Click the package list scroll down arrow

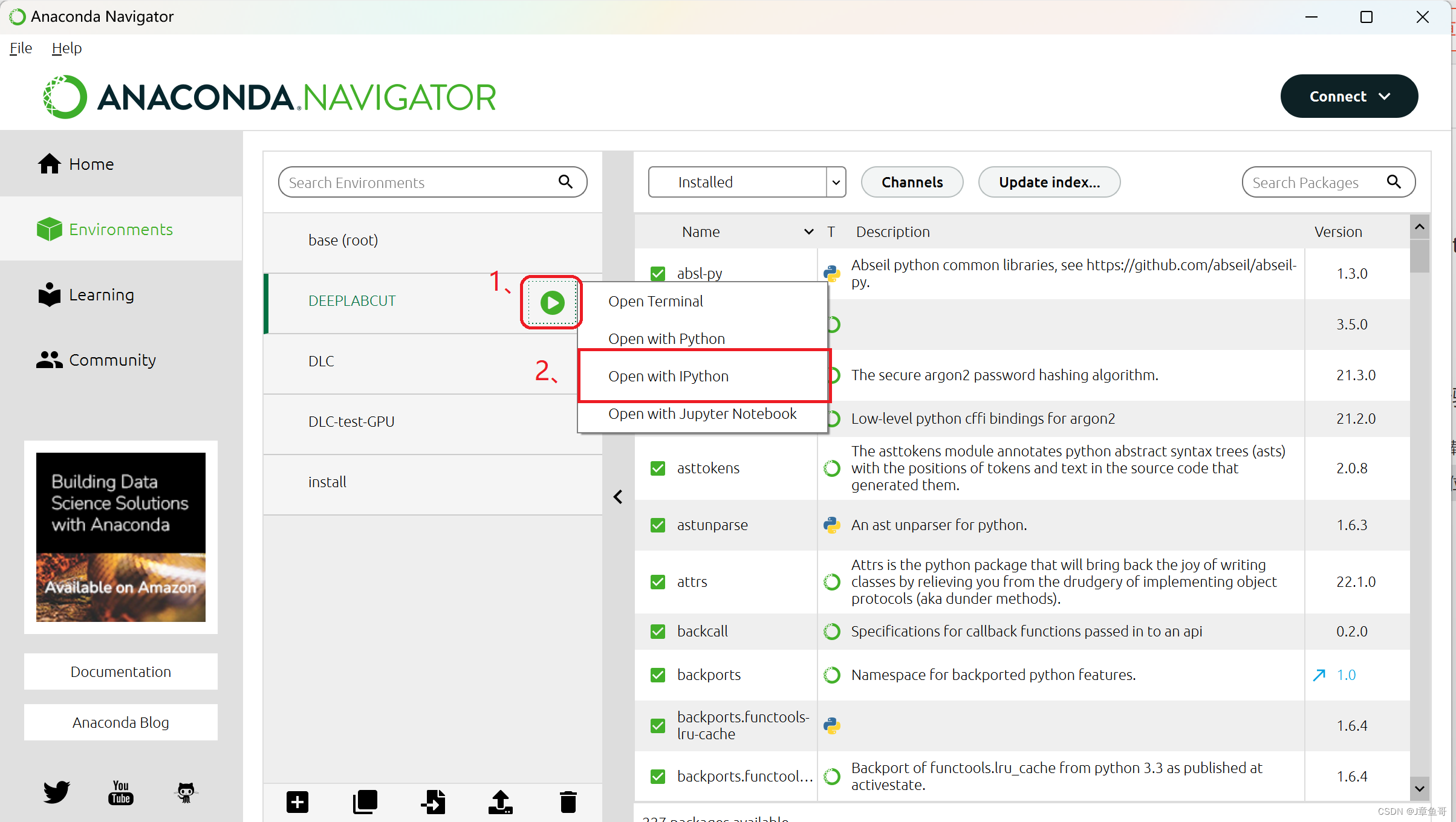pos(1420,788)
